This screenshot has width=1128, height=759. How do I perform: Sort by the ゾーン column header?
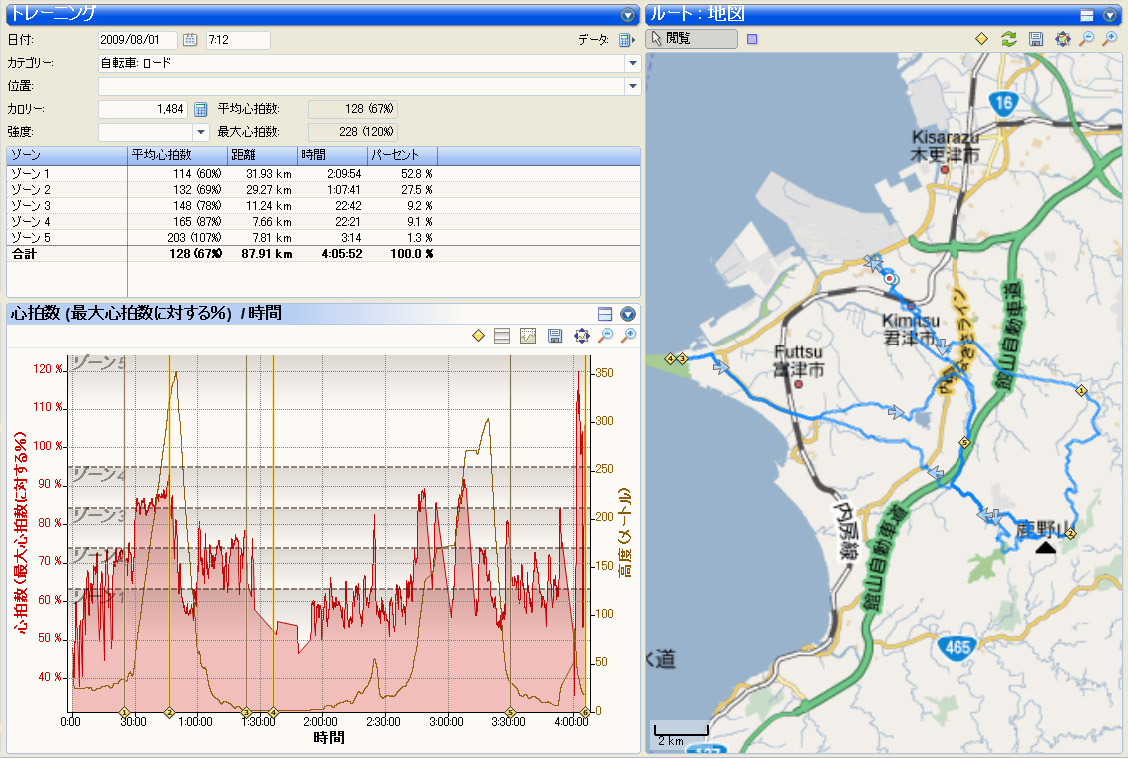pos(67,155)
